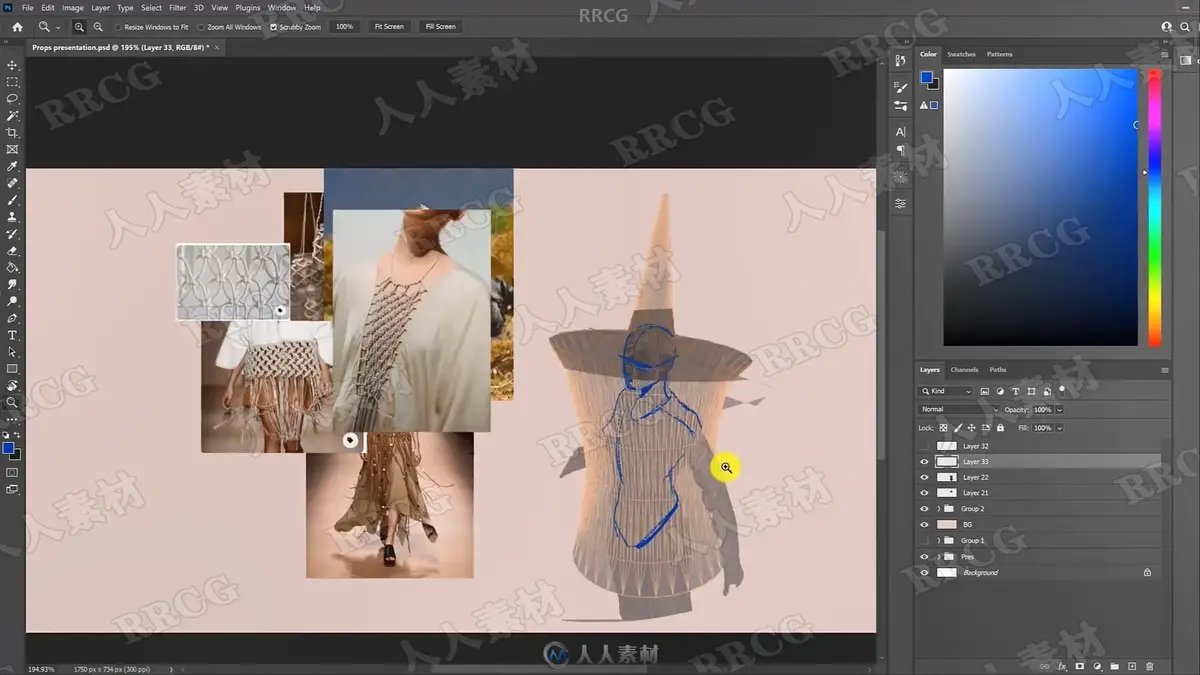Click the Fit Screen button

[x=389, y=27]
